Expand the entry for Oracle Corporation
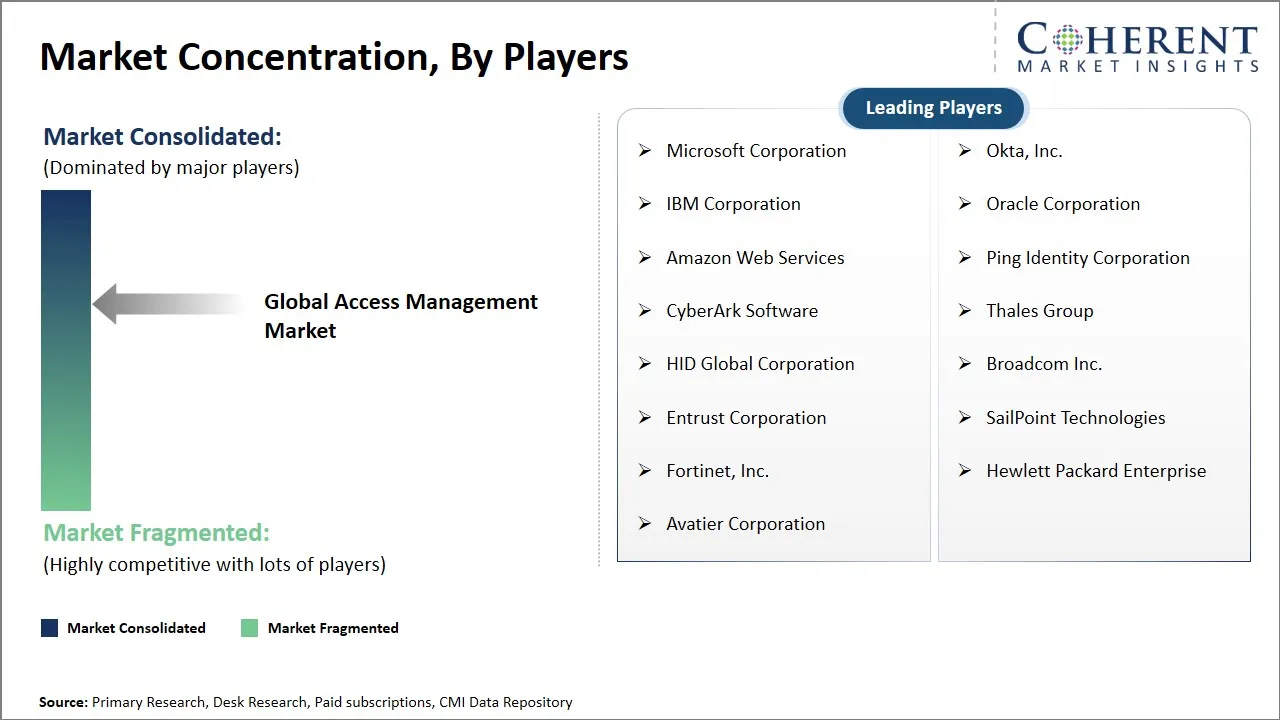This screenshot has width=1280, height=720. point(1063,204)
